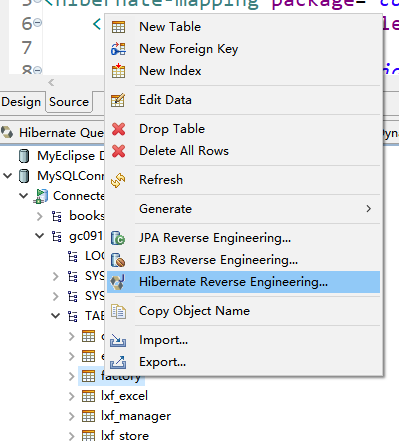Select New Index menu entry
Viewport: 399px width, 441px height.
(x=244, y=71)
